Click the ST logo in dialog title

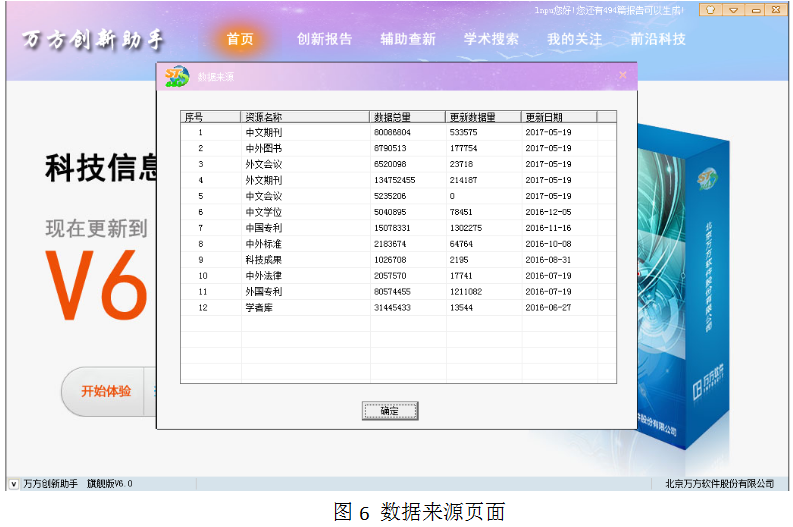[x=177, y=76]
